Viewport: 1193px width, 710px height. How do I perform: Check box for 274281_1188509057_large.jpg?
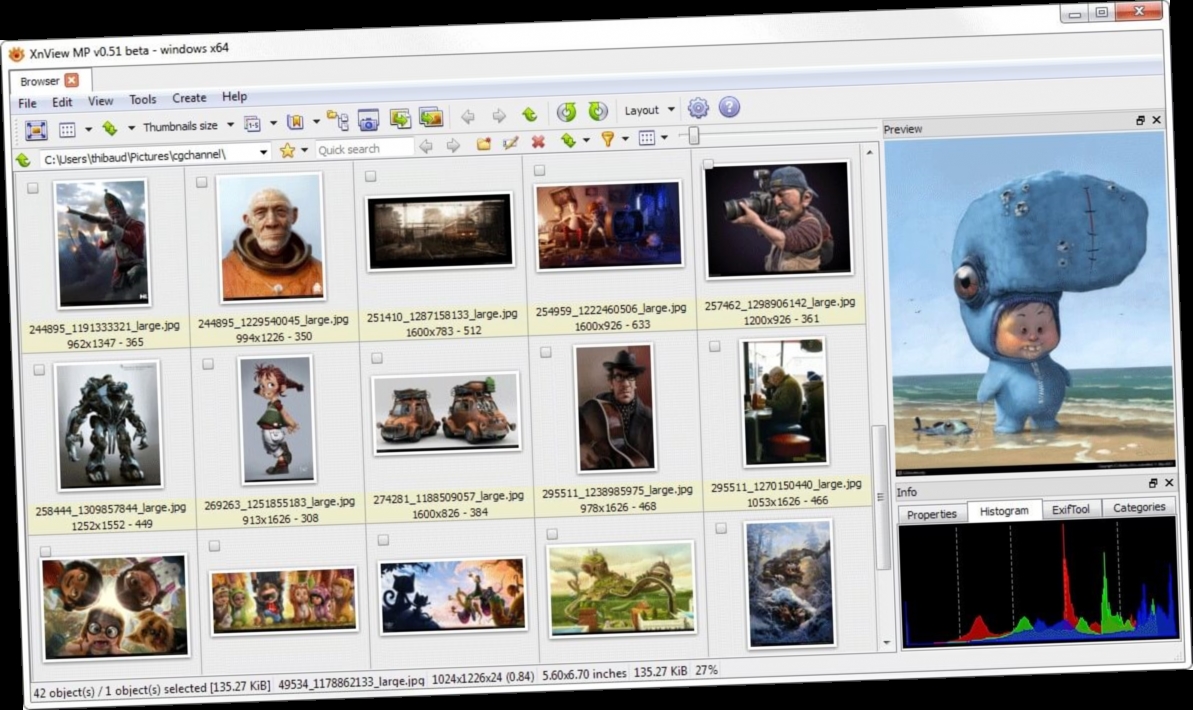[x=377, y=358]
